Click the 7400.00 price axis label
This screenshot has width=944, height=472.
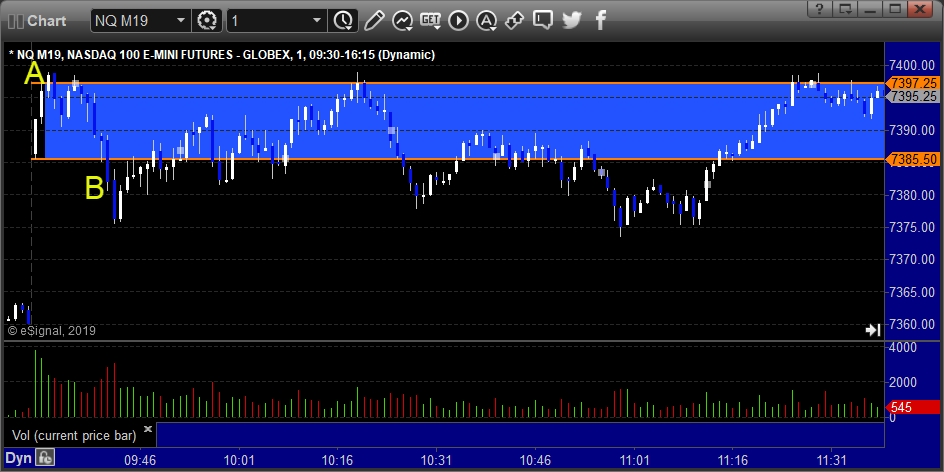[913, 66]
